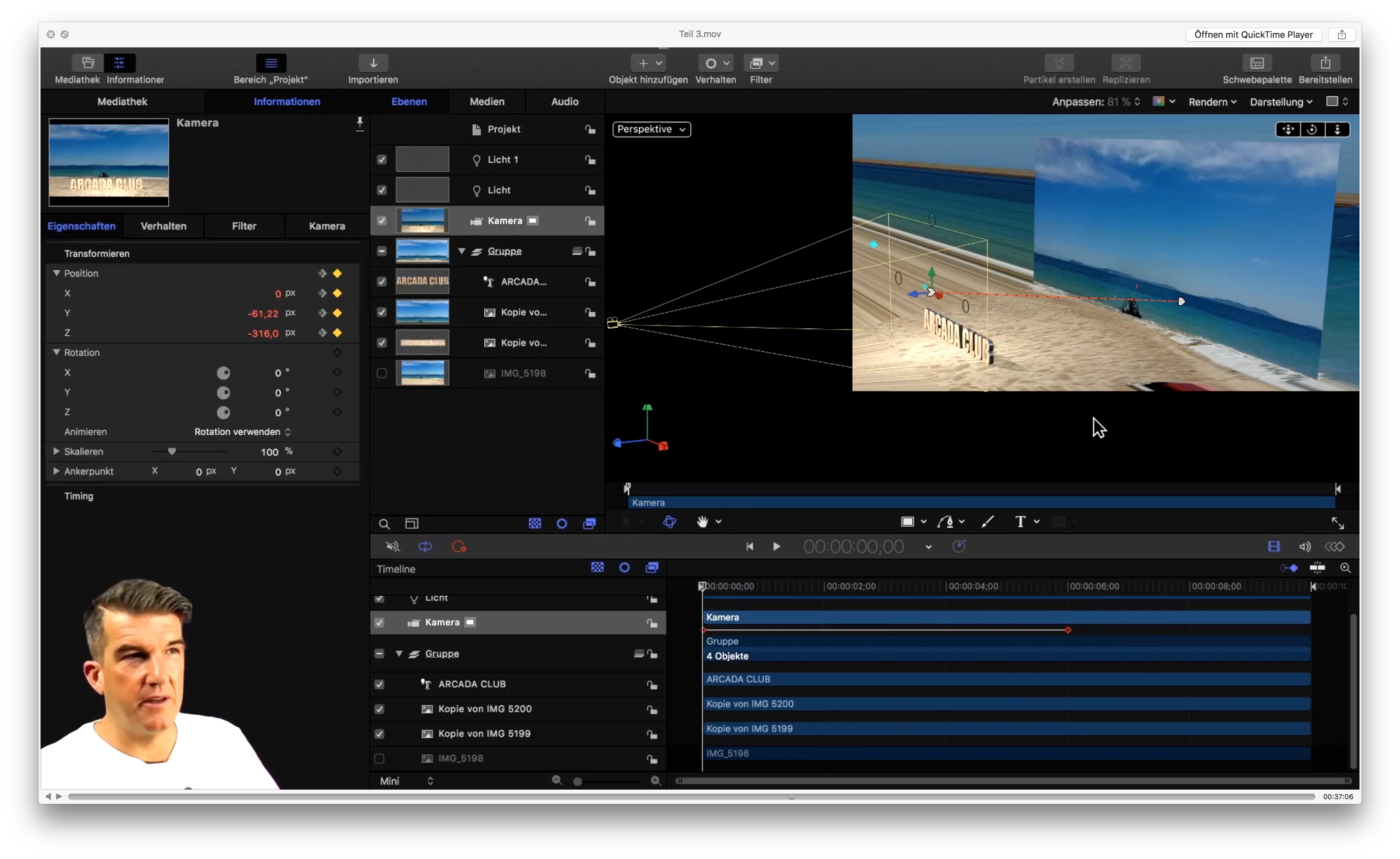The image size is (1400, 859).
Task: Click the camera orbit 3D view control
Action: pos(1312,130)
